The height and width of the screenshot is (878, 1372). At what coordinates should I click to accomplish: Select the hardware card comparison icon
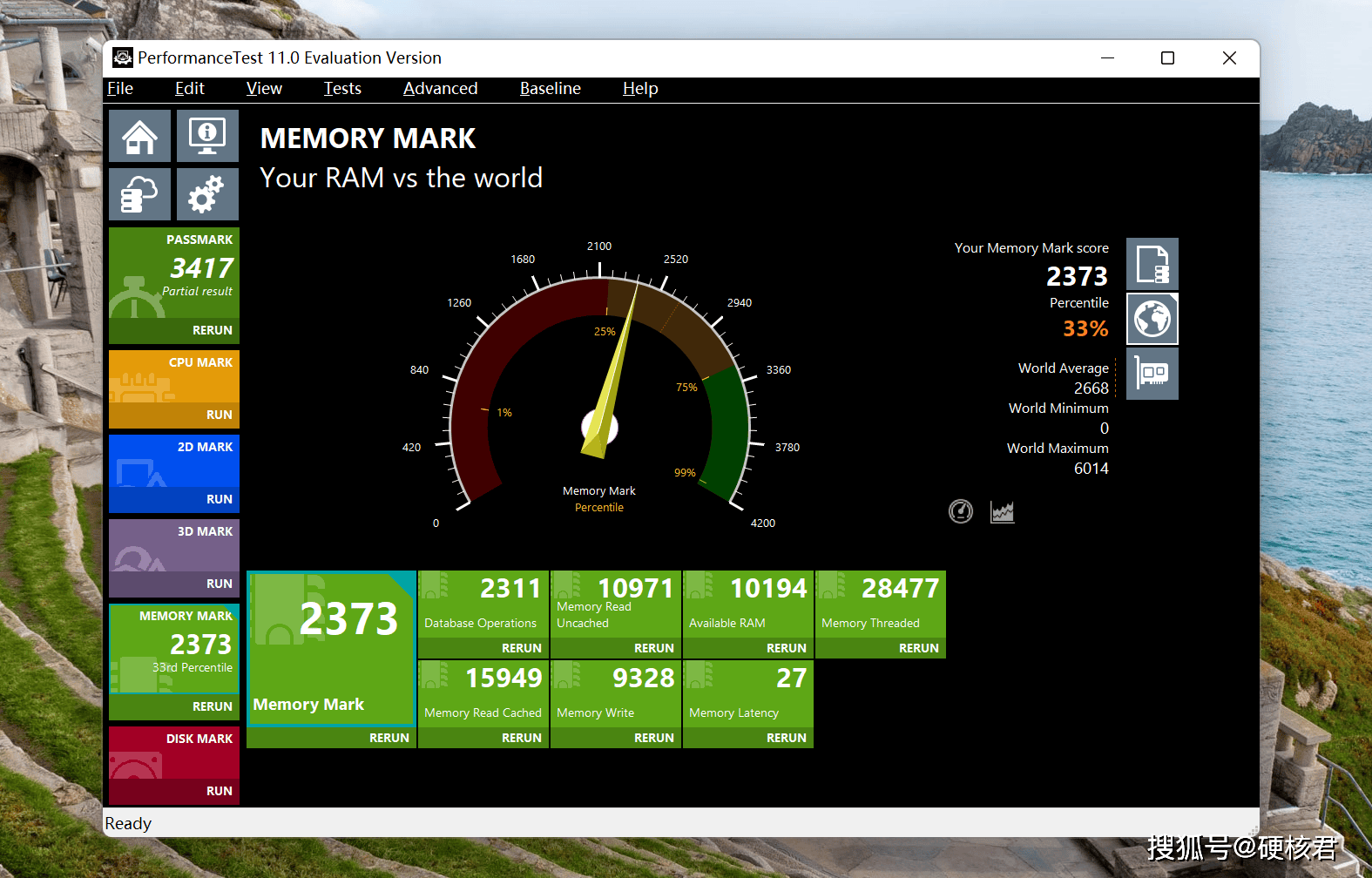[x=1152, y=374]
